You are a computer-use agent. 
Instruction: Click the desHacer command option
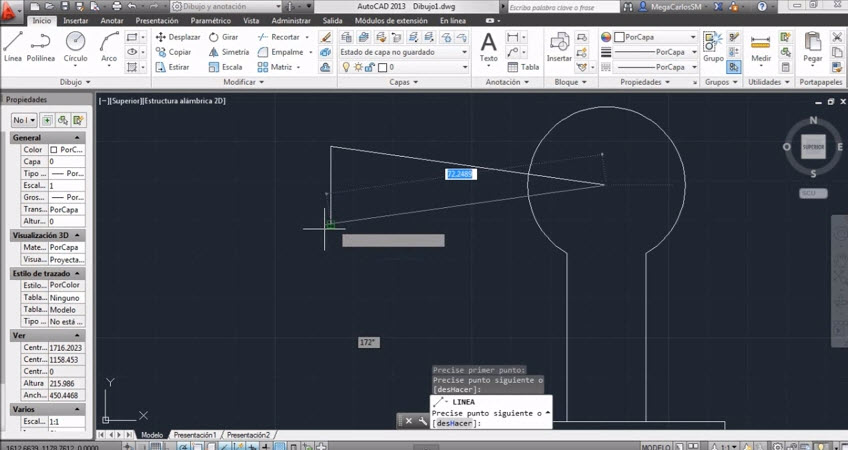pyautogui.click(x=454, y=423)
